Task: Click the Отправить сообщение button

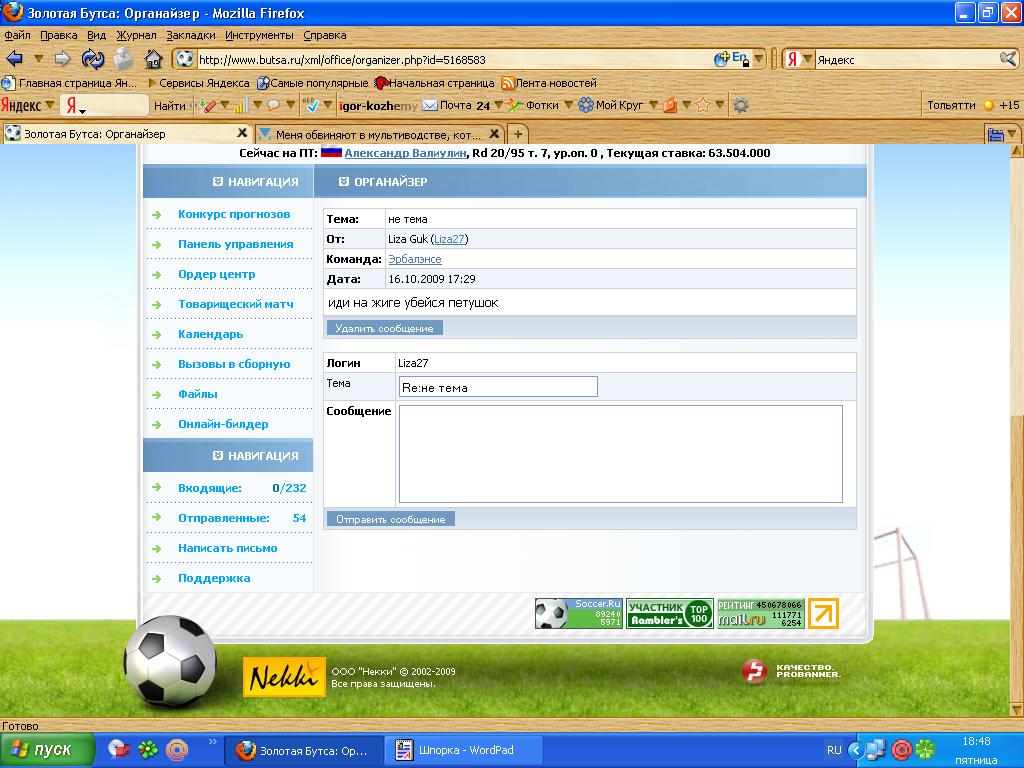Action: (x=390, y=519)
